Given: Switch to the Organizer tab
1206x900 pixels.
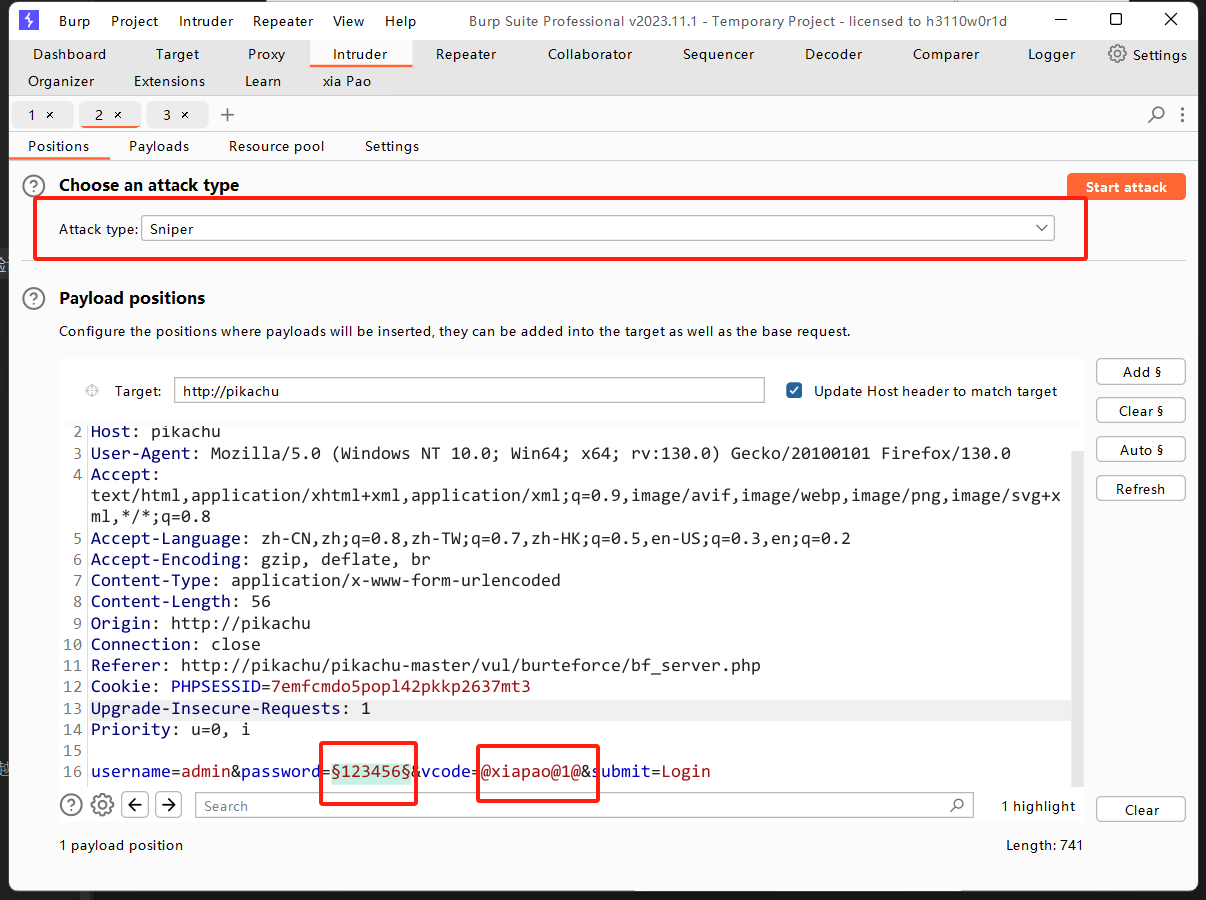Looking at the screenshot, I should pos(61,81).
